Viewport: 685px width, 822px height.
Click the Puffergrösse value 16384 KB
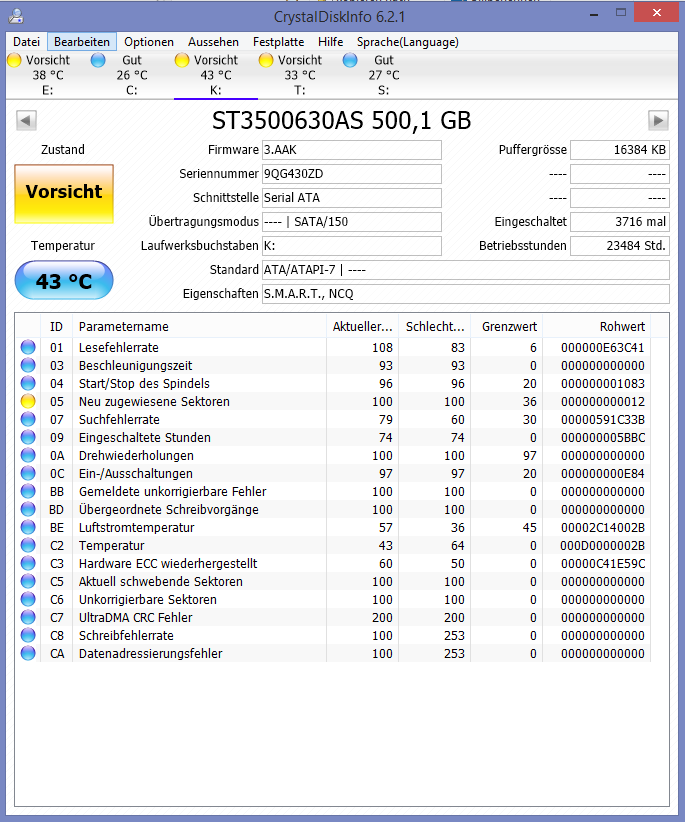620,150
